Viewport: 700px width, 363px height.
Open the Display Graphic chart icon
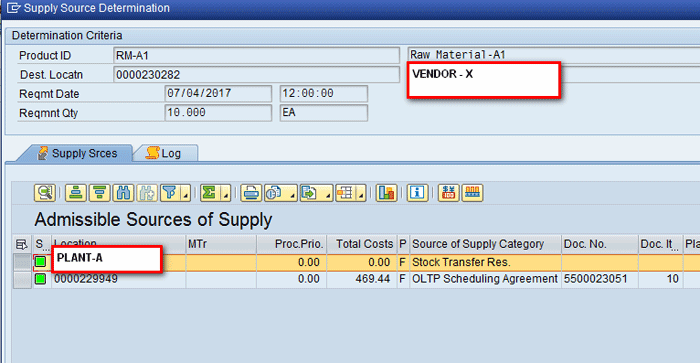[386, 193]
